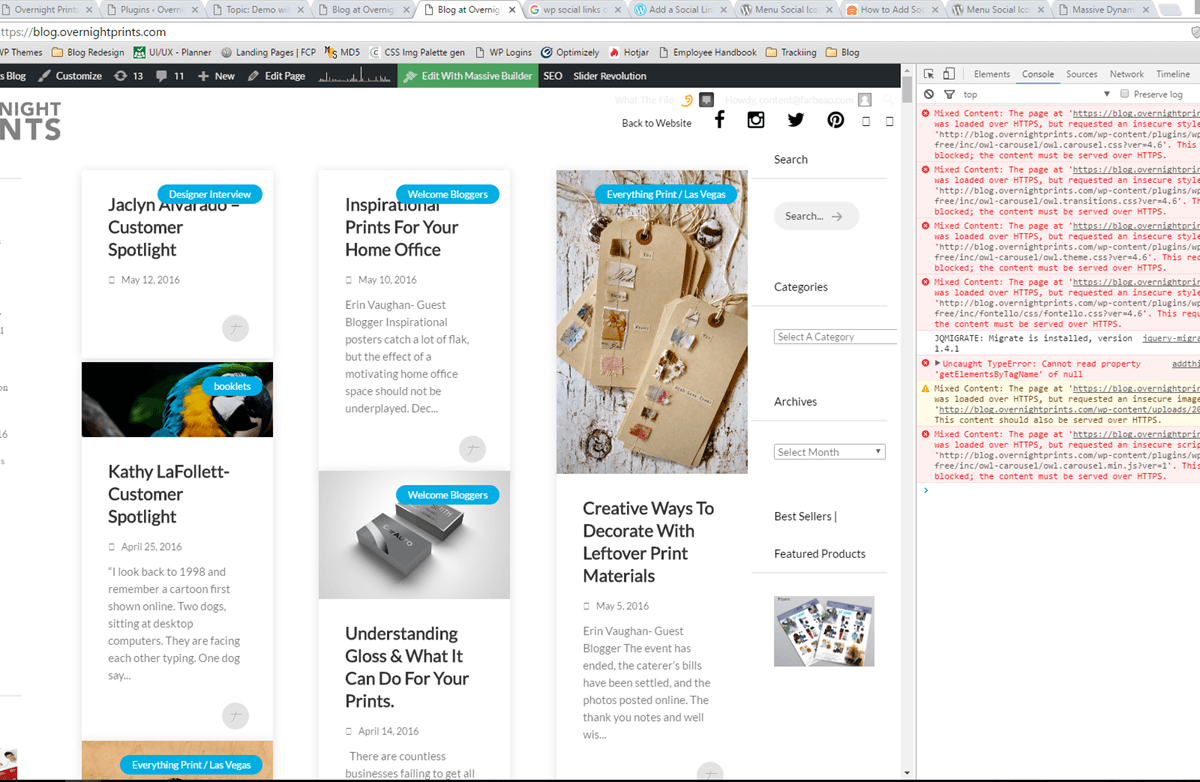Click the console filter funnel icon
Image resolution: width=1200 pixels, height=782 pixels.
tap(949, 94)
